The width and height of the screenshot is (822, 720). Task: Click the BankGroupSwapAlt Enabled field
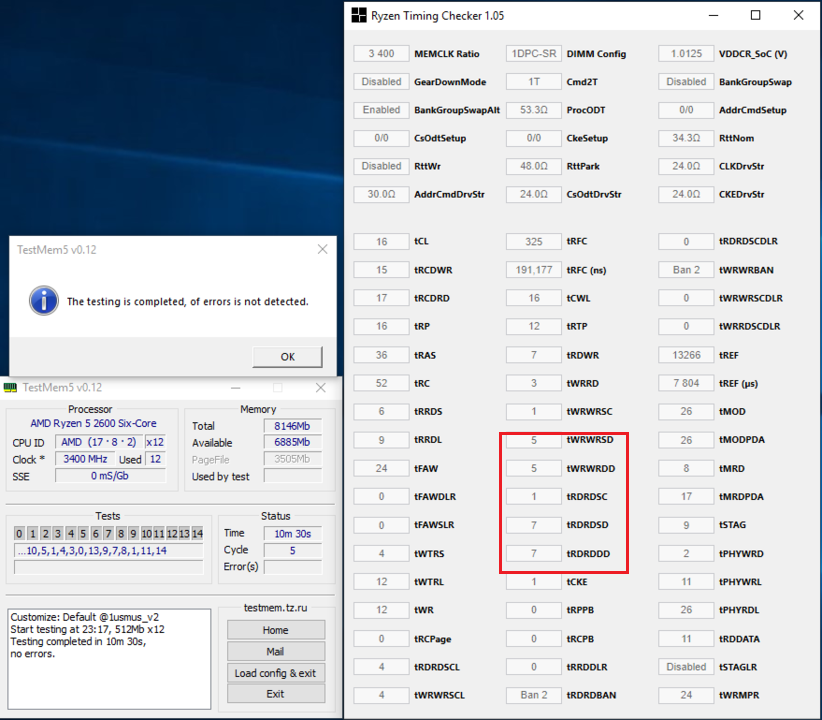point(381,110)
